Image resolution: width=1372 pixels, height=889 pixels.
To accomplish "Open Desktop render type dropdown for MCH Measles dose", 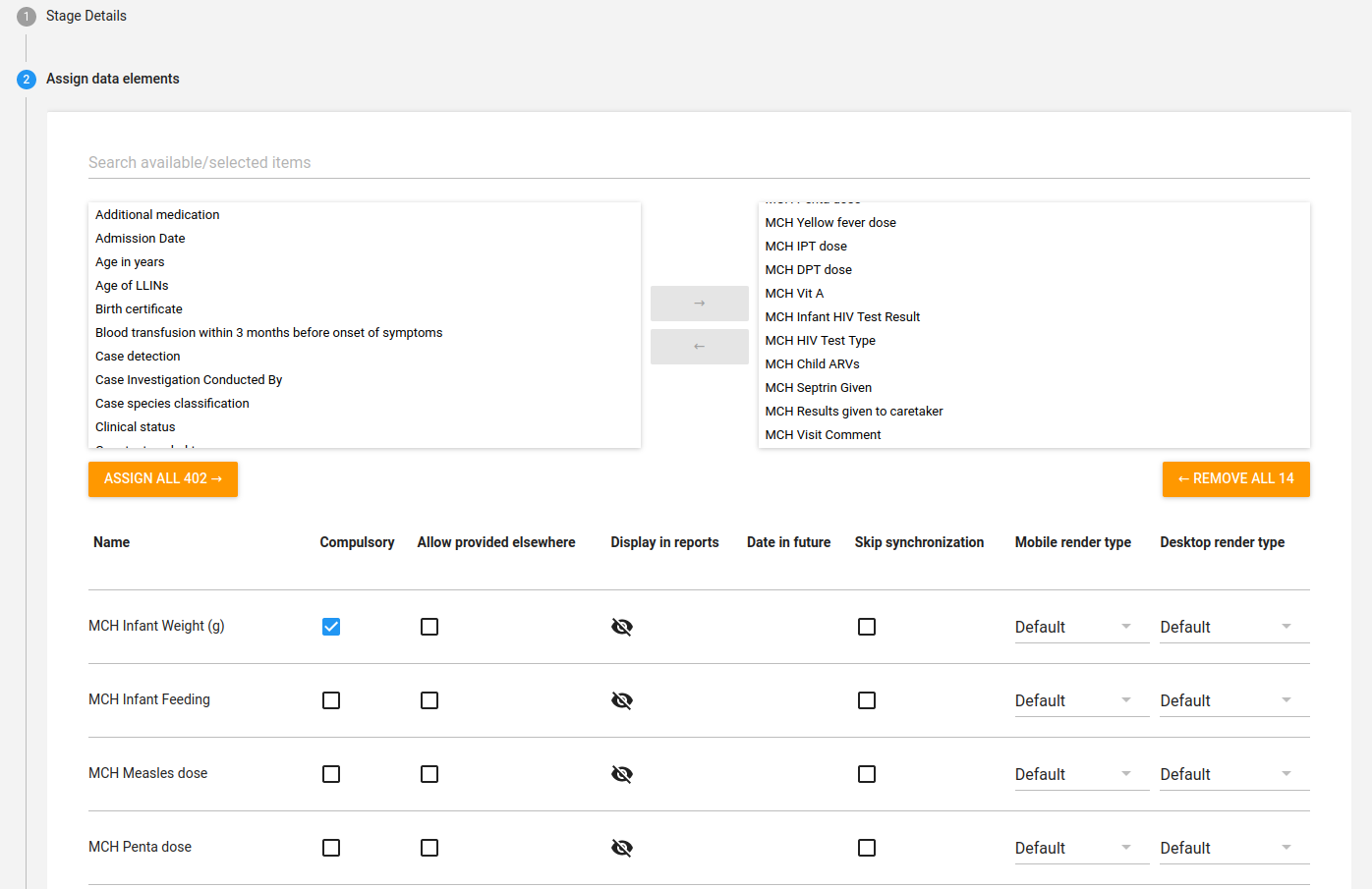I will 1234,774.
